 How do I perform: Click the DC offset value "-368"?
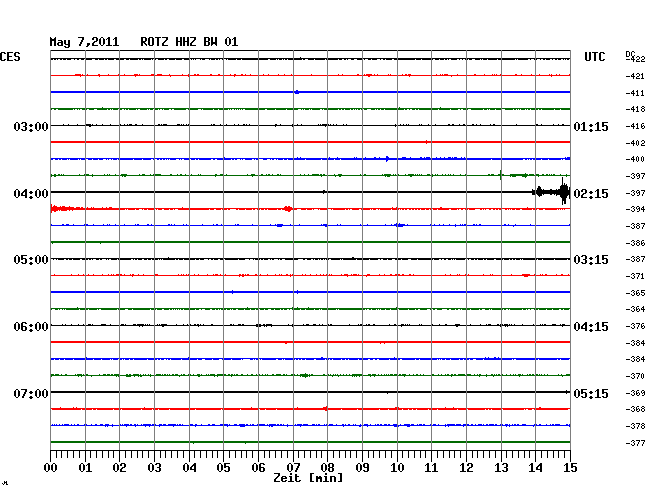point(635,409)
